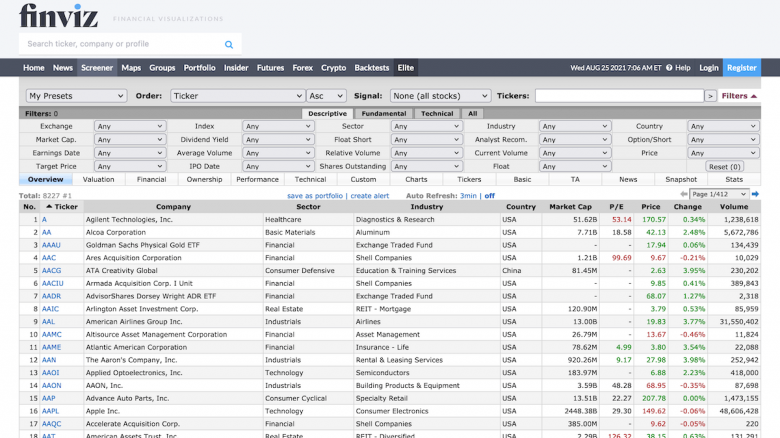
Task: Open Home in the navigation bar
Action: click(x=33, y=68)
